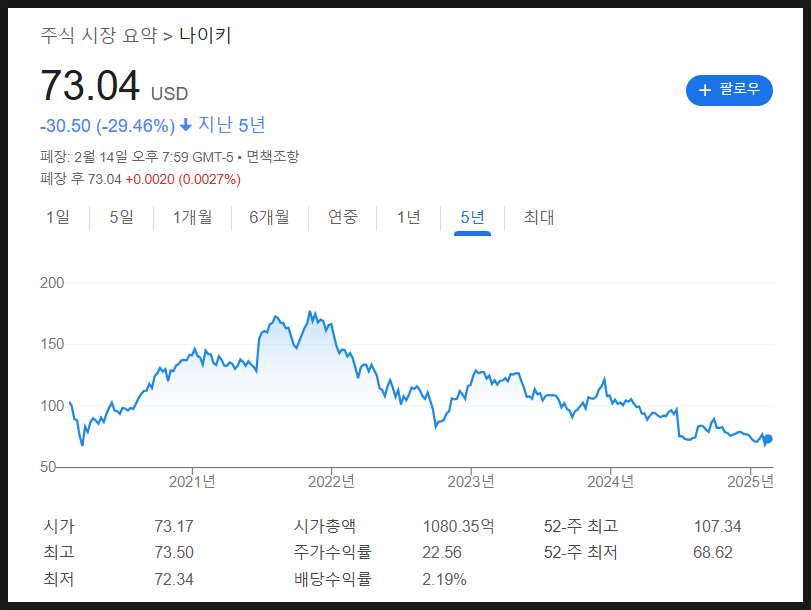Image resolution: width=811 pixels, height=610 pixels.
Task: Click the 52-주 최저 value 68.62
Action: (713, 553)
